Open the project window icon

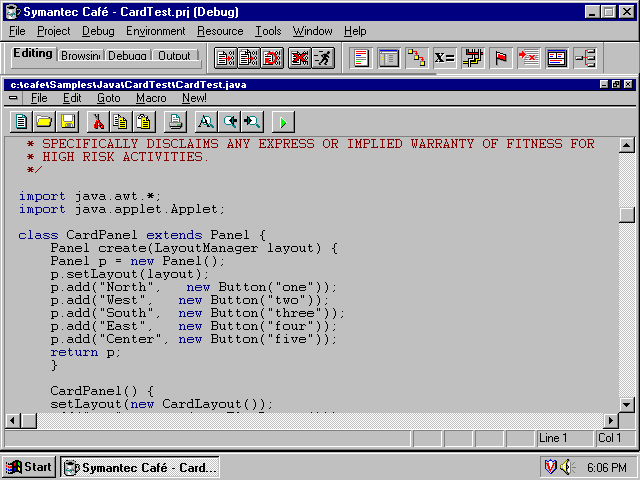389,58
